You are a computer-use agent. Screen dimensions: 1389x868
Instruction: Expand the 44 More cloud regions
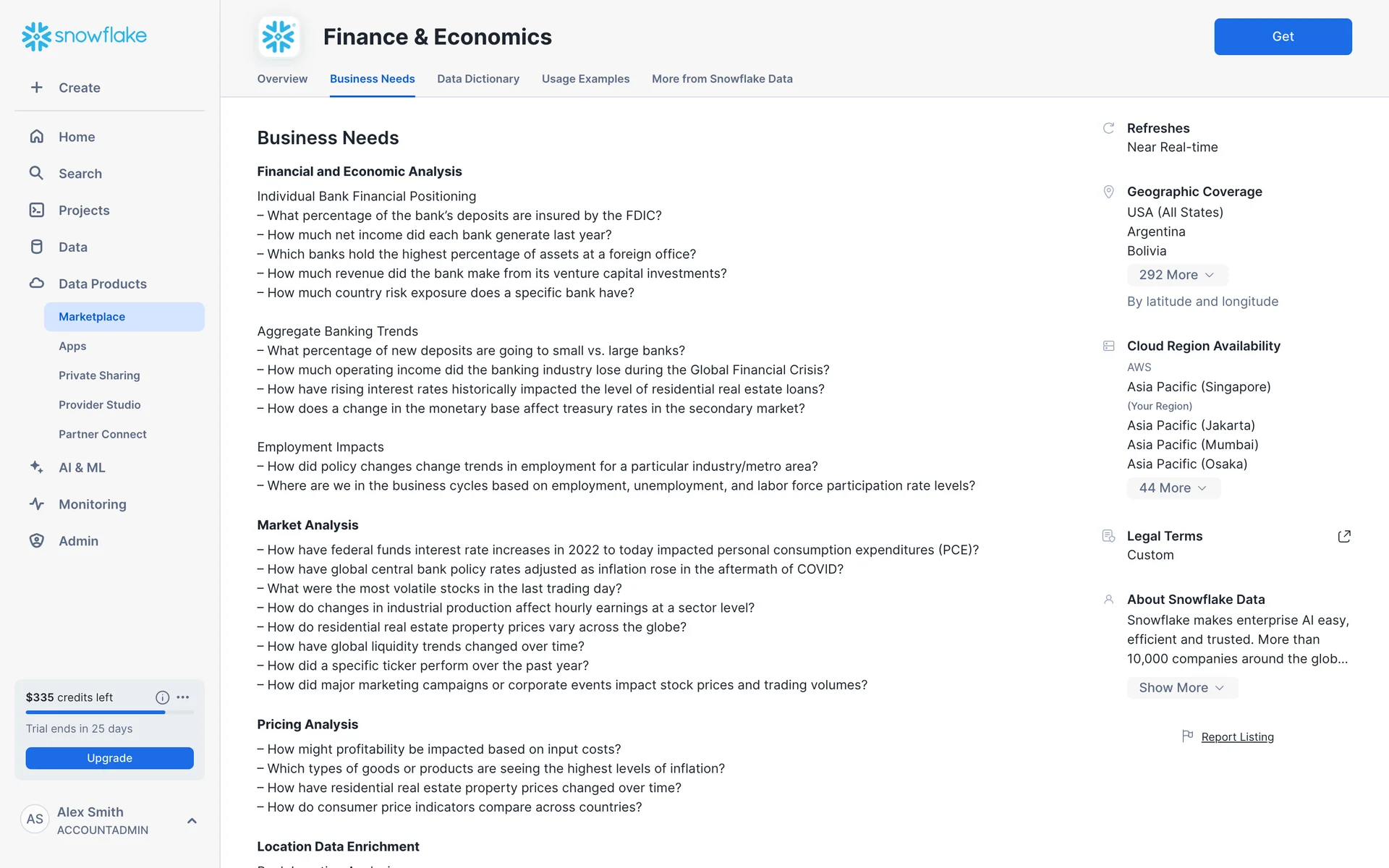point(1173,488)
